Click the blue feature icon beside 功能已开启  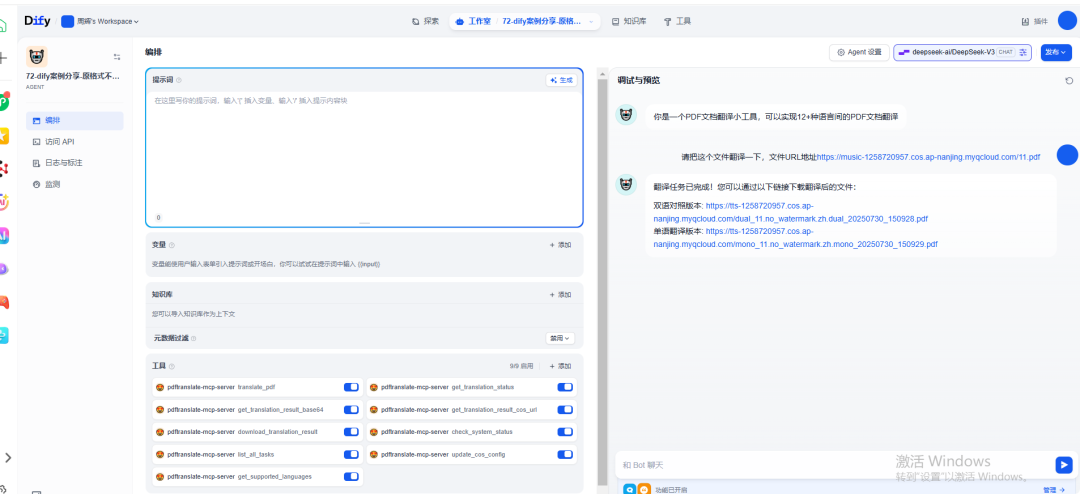pyautogui.click(x=630, y=489)
